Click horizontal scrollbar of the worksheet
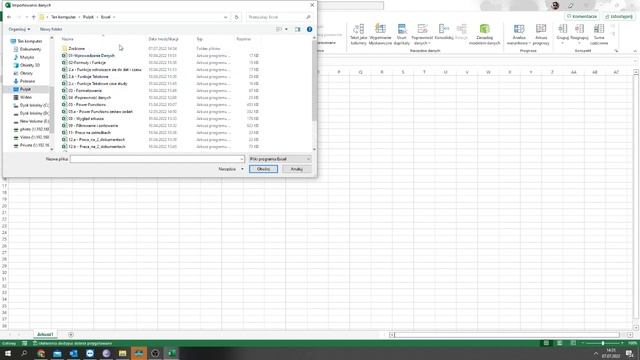This screenshot has width=640, height=360. 507,335
